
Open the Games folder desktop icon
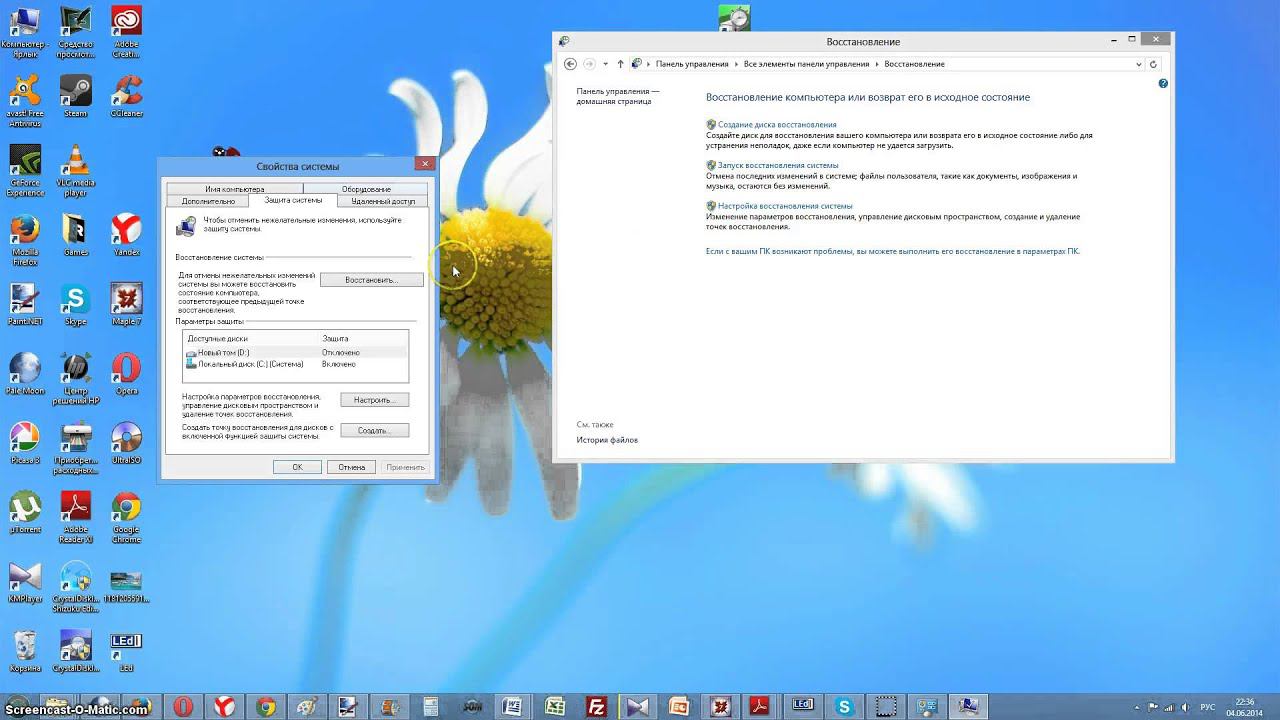pos(75,235)
